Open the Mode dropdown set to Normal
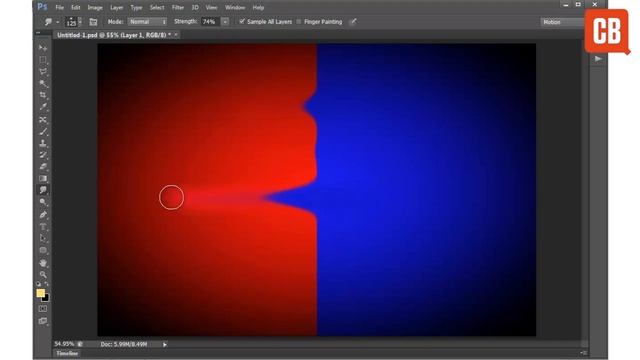 point(147,22)
